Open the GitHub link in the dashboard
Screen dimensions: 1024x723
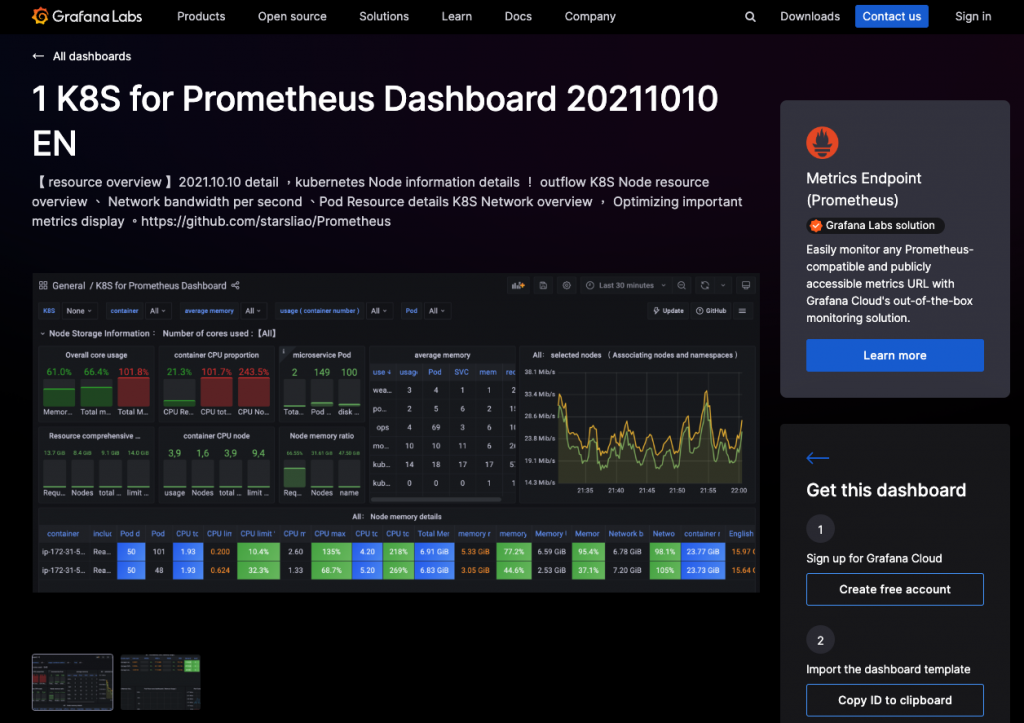pyautogui.click(x=711, y=311)
